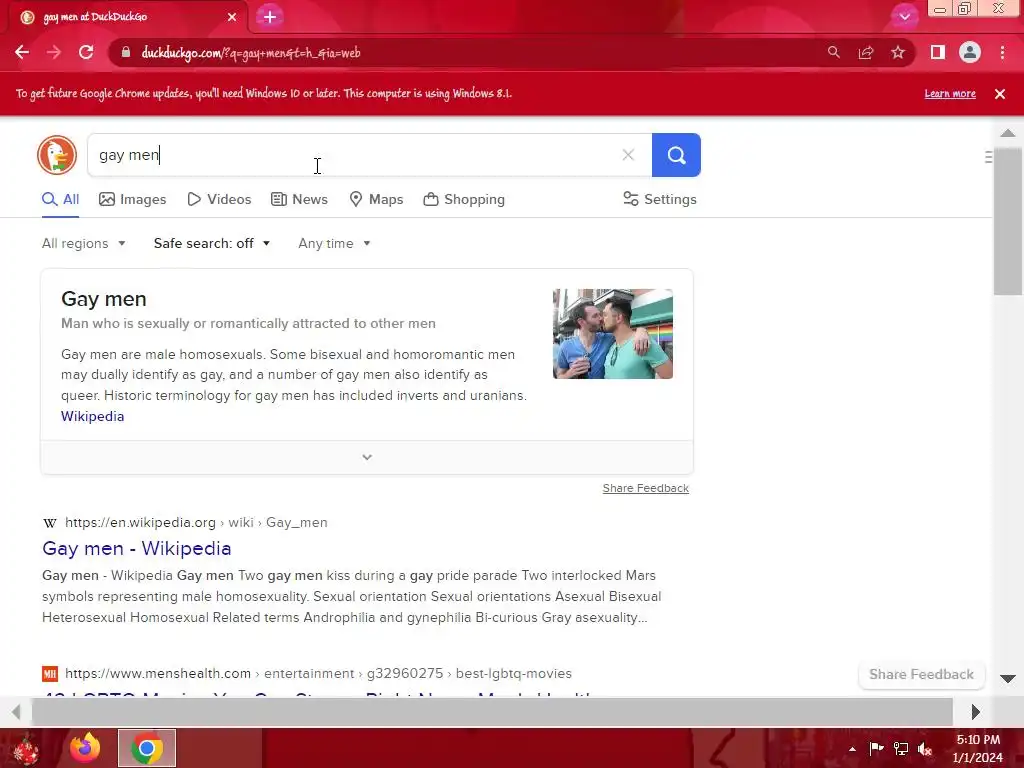1024x768 pixels.
Task: Close the 'gay men at DuckDuckGo' tab
Action: pyautogui.click(x=232, y=17)
